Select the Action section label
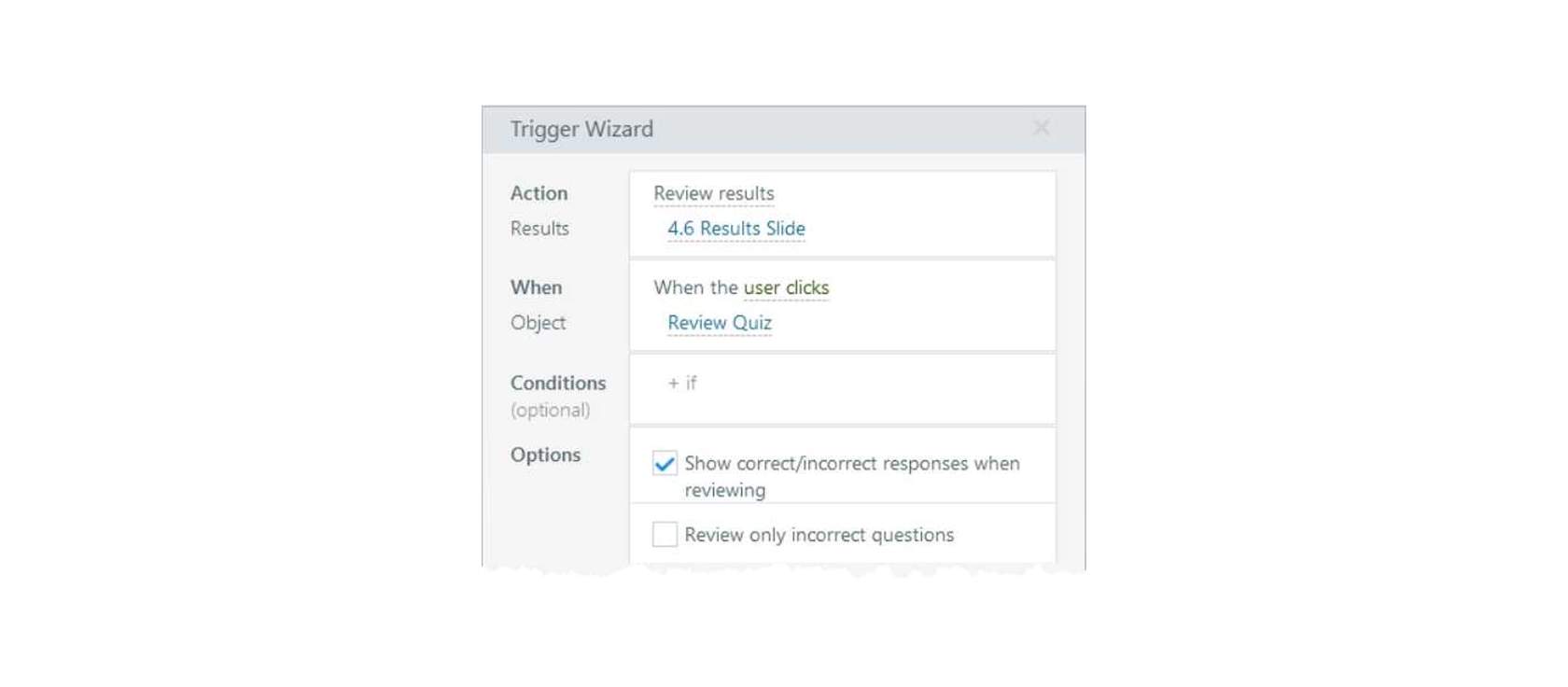This screenshot has height=687, width=1568. point(539,193)
